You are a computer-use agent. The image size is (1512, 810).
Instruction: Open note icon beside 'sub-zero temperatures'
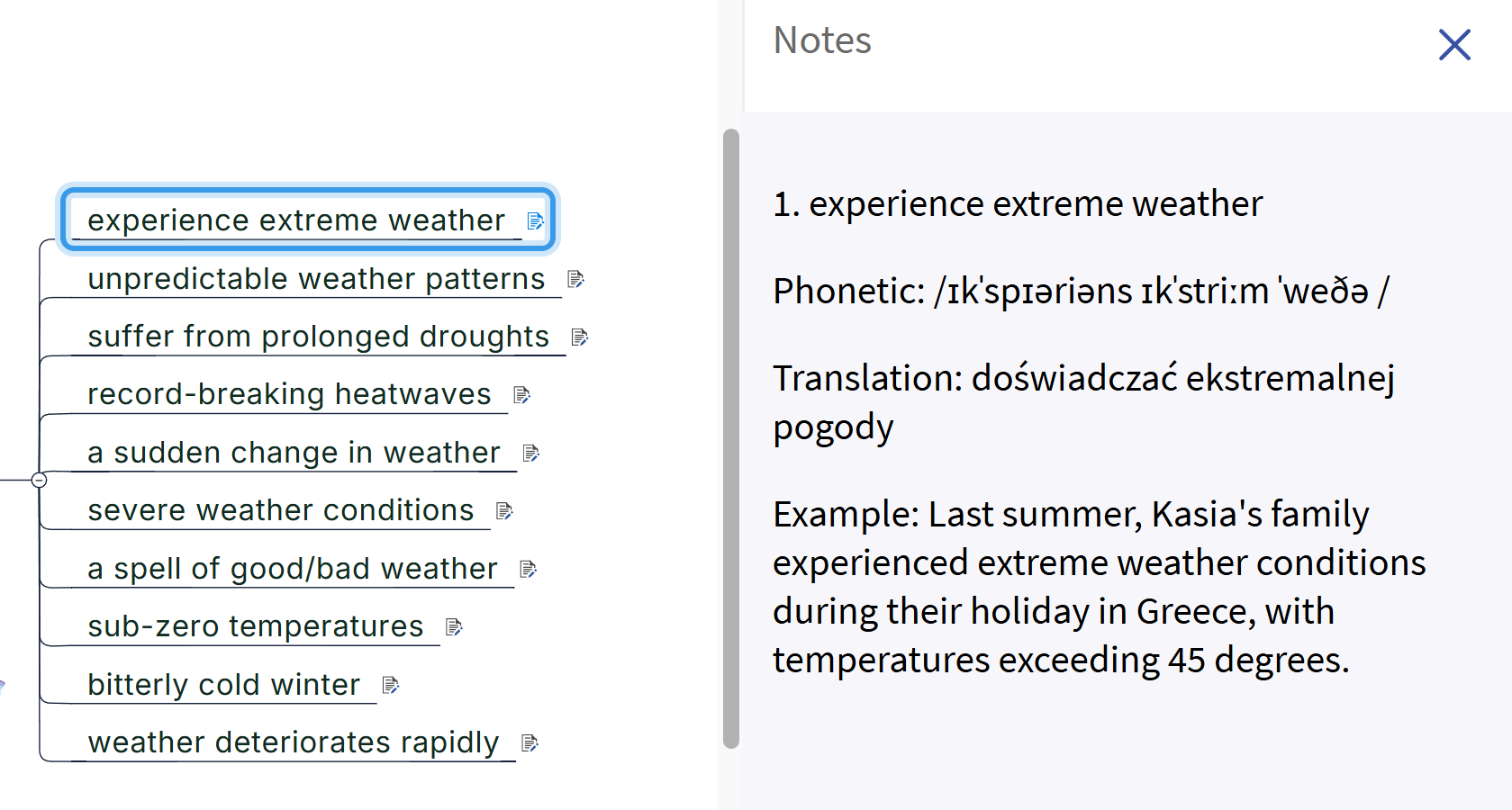pyautogui.click(x=454, y=626)
